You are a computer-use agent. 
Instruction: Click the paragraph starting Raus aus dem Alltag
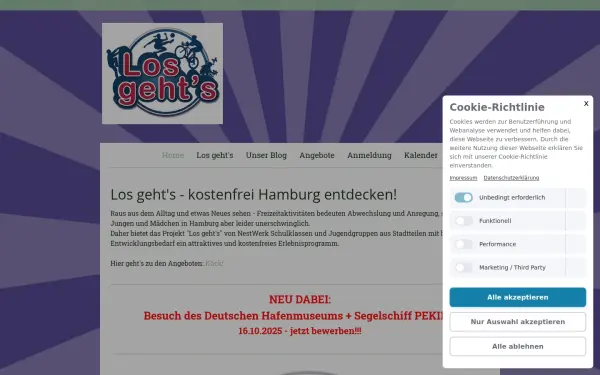276,218
